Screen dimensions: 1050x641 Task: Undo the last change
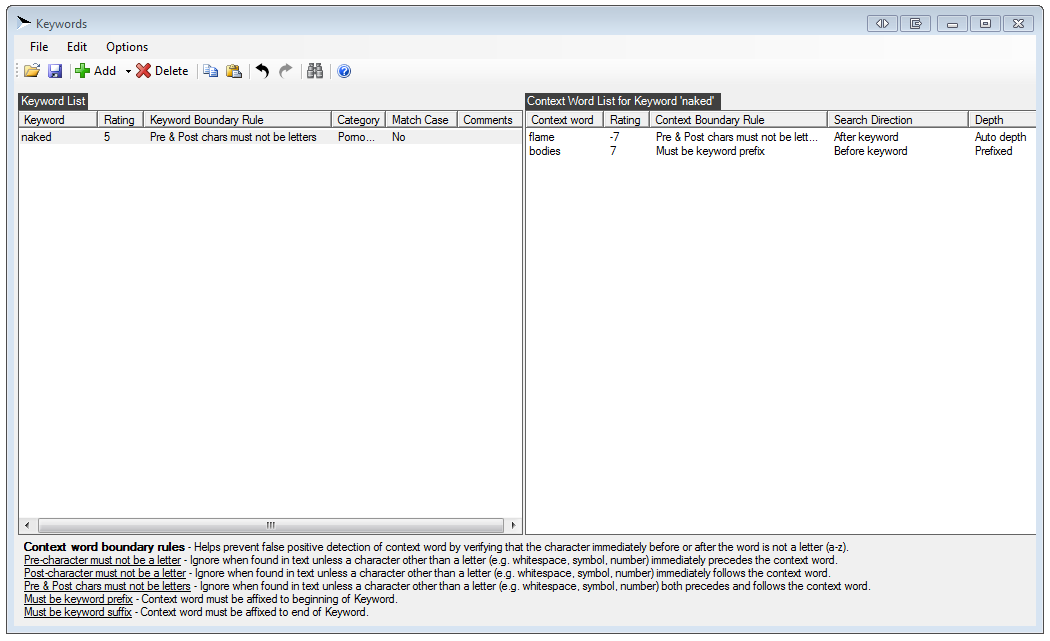click(262, 71)
